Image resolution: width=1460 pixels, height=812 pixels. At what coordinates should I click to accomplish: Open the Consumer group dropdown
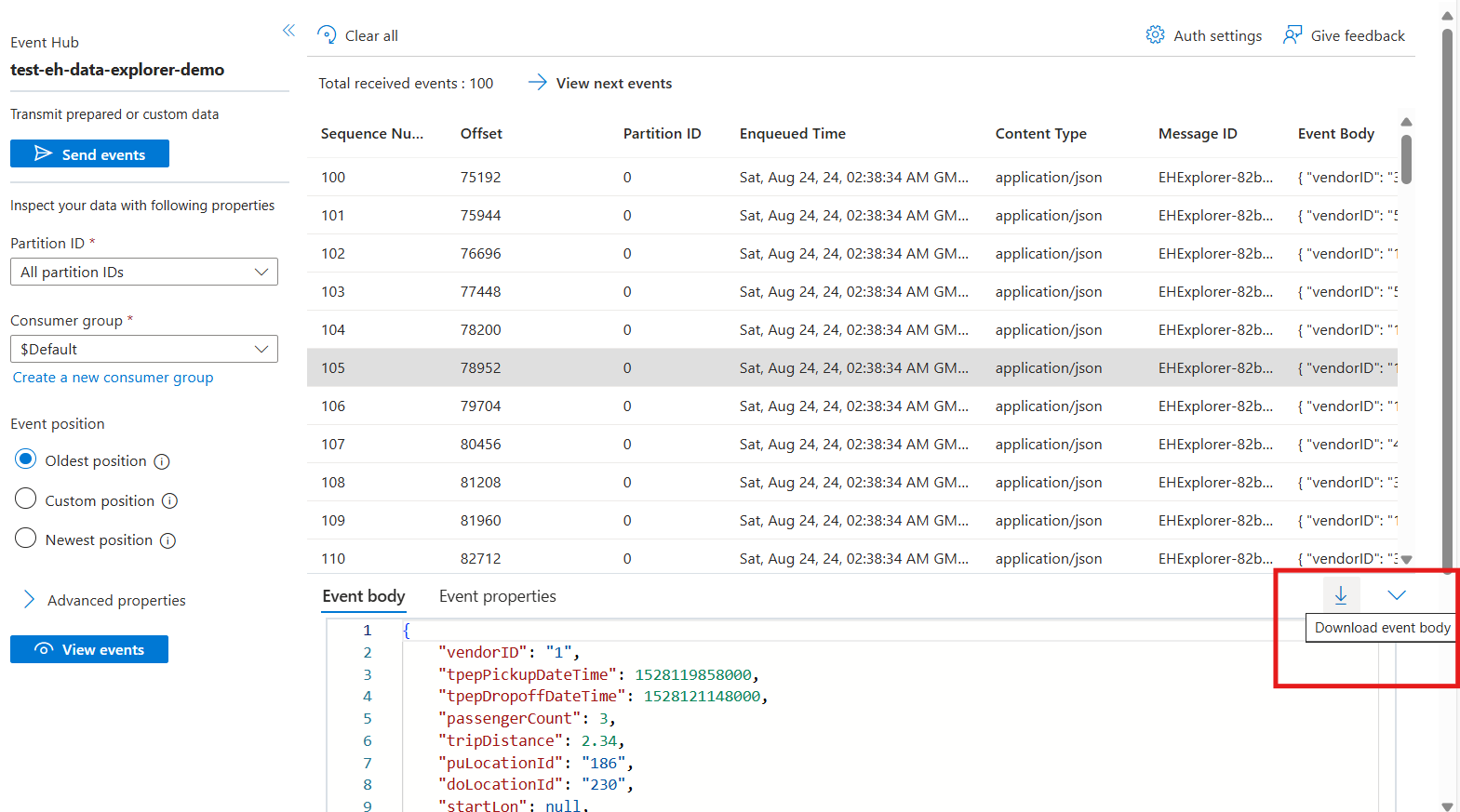pos(144,349)
